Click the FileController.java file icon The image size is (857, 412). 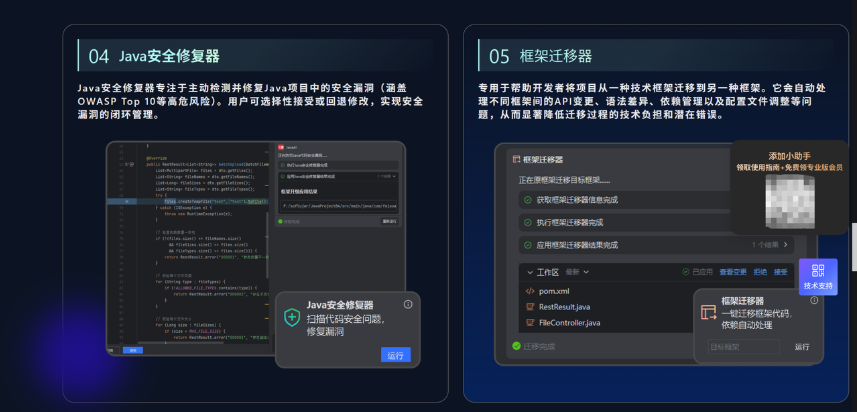click(530, 323)
